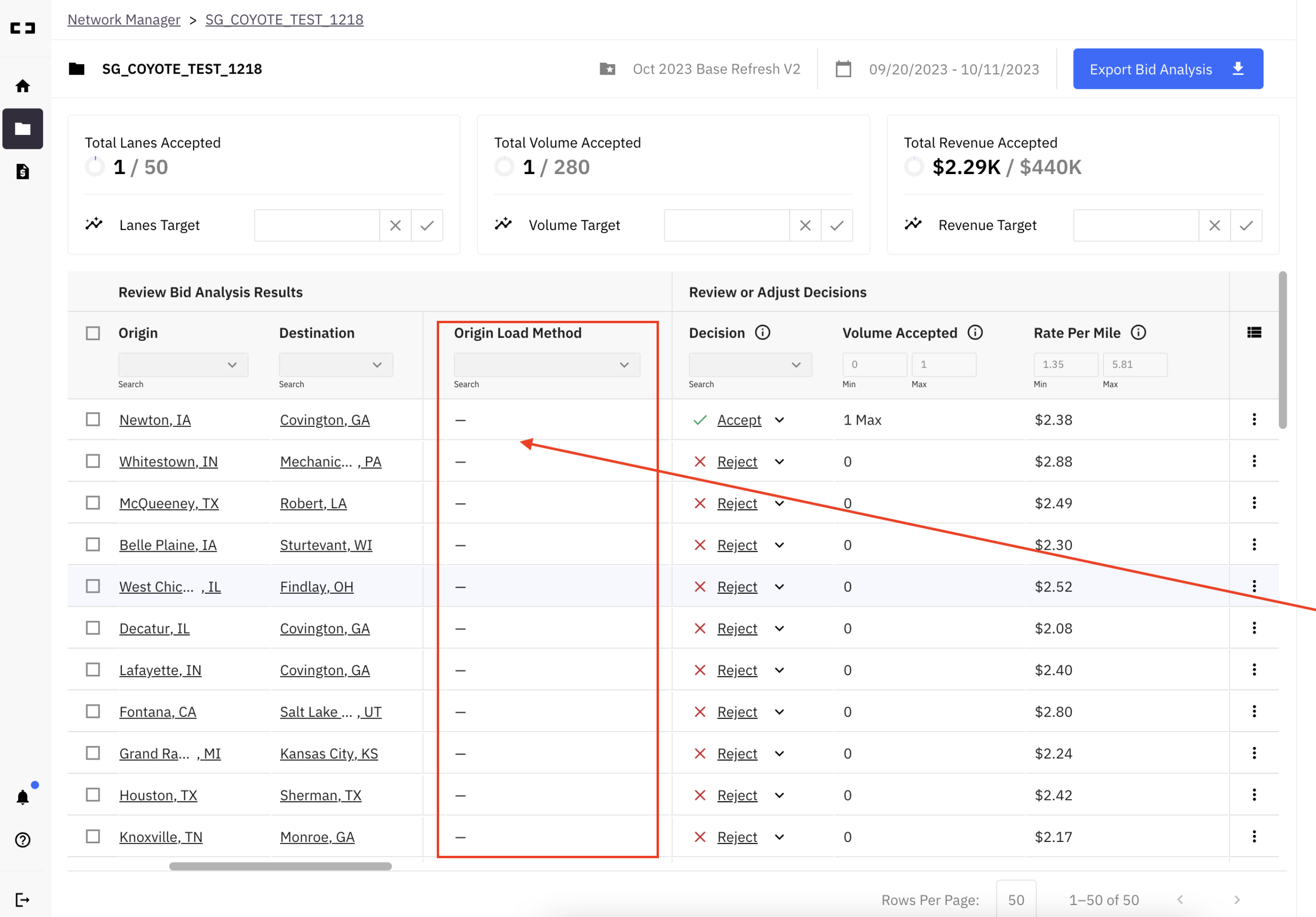Open SG_COYOTE_TEST_1218 breadcrumb link
Viewport: 1316px width, 917px height.
point(284,20)
